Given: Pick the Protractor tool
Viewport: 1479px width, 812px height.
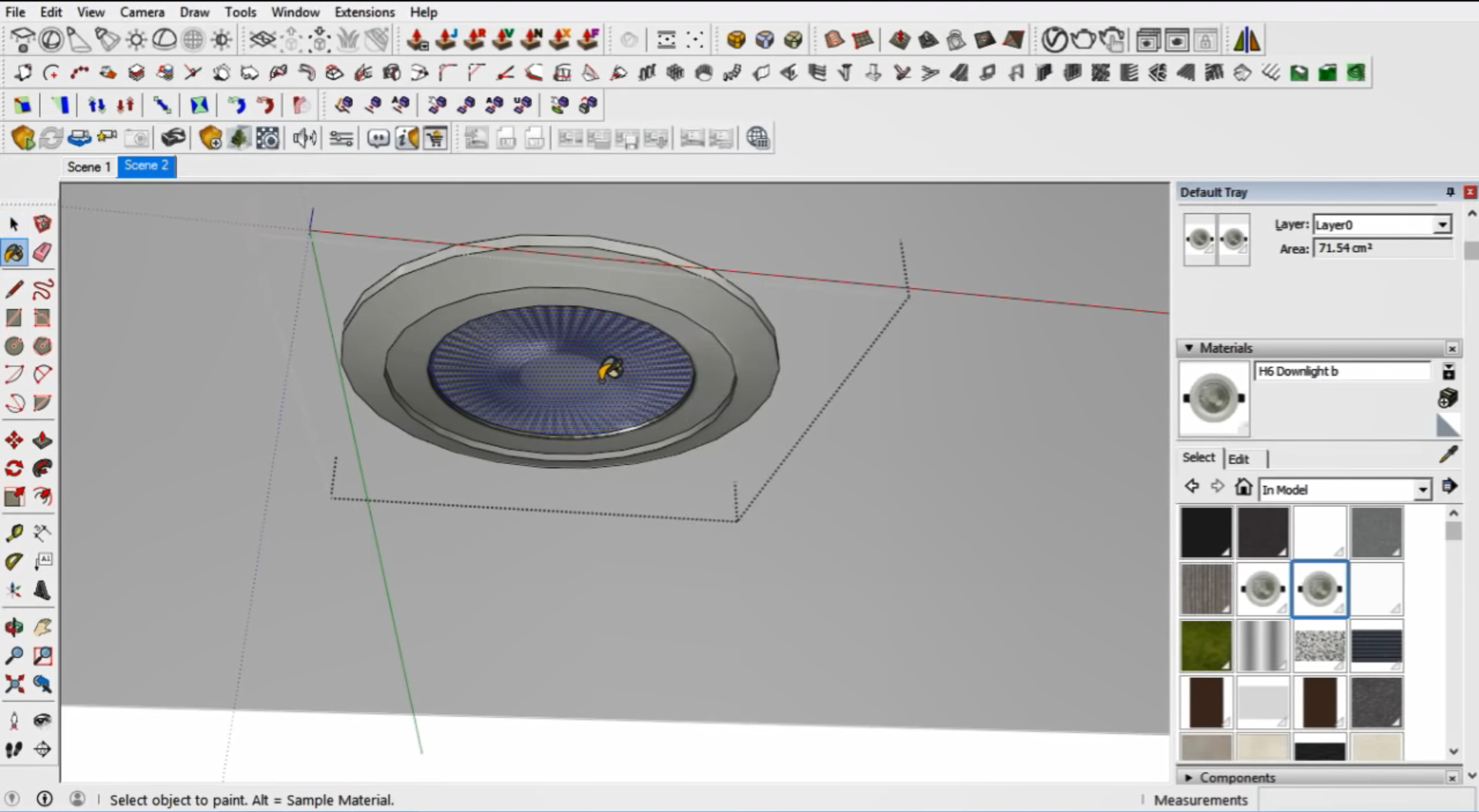Looking at the screenshot, I should [x=14, y=562].
